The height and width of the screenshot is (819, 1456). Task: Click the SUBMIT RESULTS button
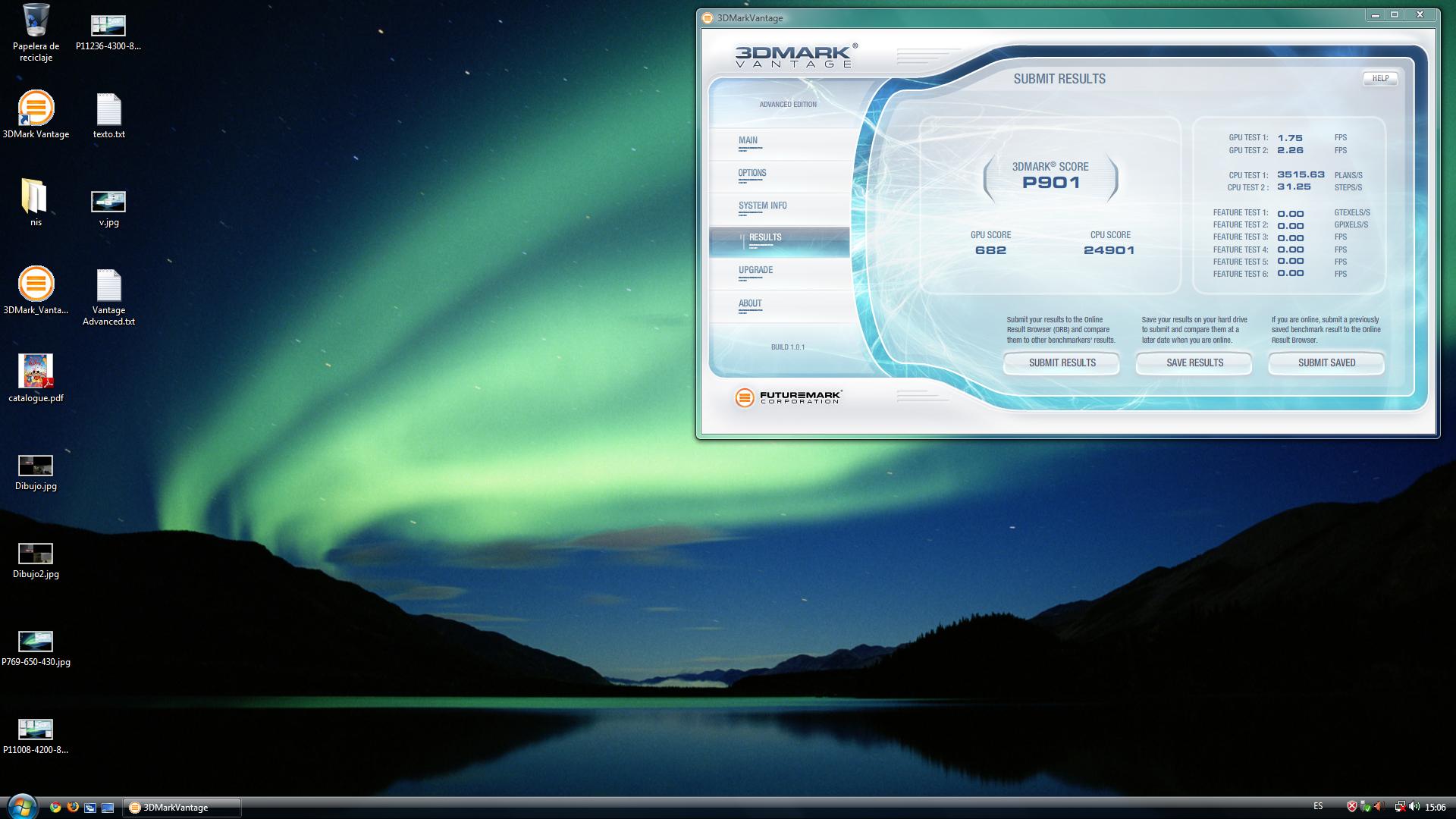(x=1062, y=363)
